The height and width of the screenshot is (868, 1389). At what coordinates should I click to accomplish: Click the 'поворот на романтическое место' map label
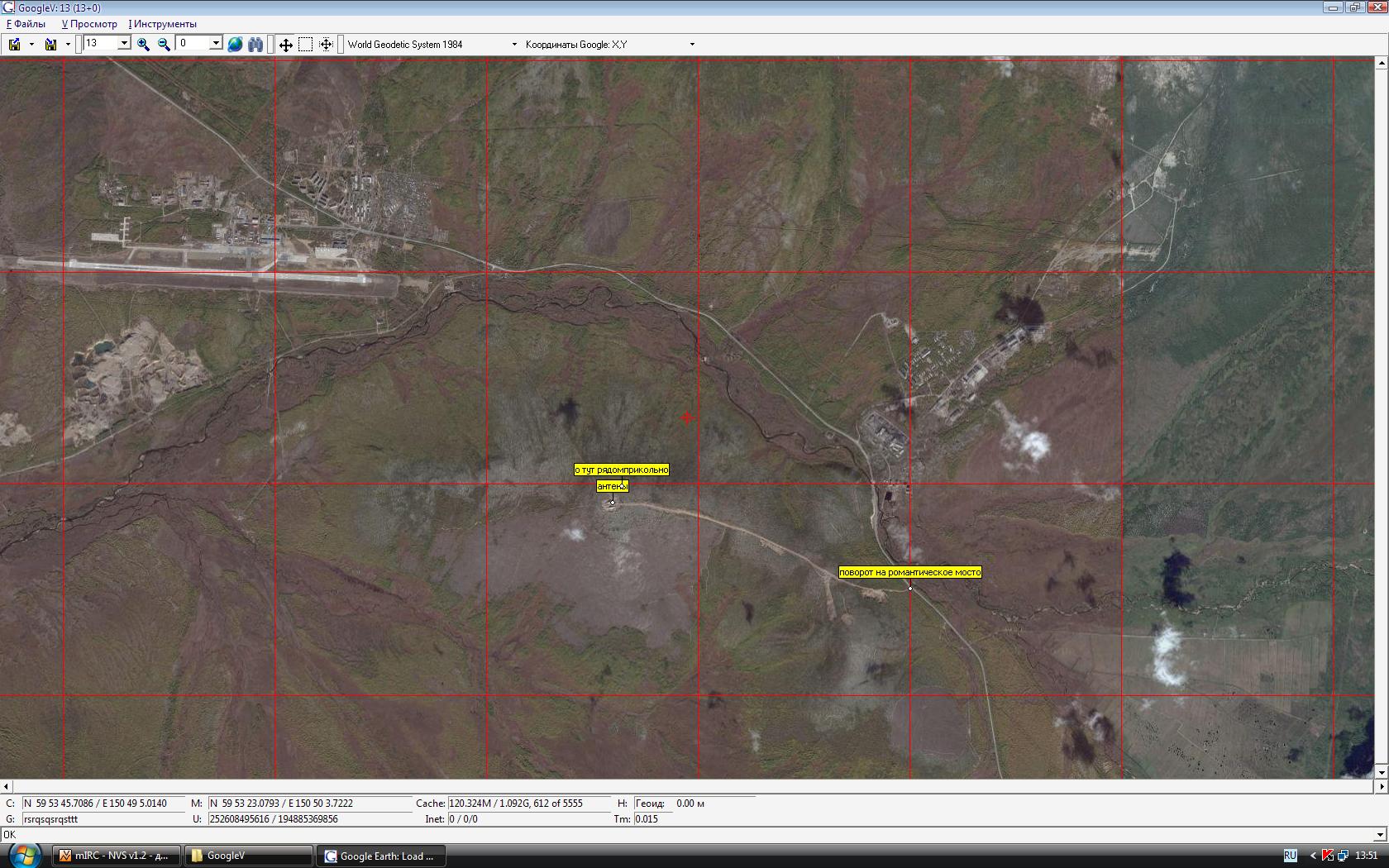click(x=909, y=572)
